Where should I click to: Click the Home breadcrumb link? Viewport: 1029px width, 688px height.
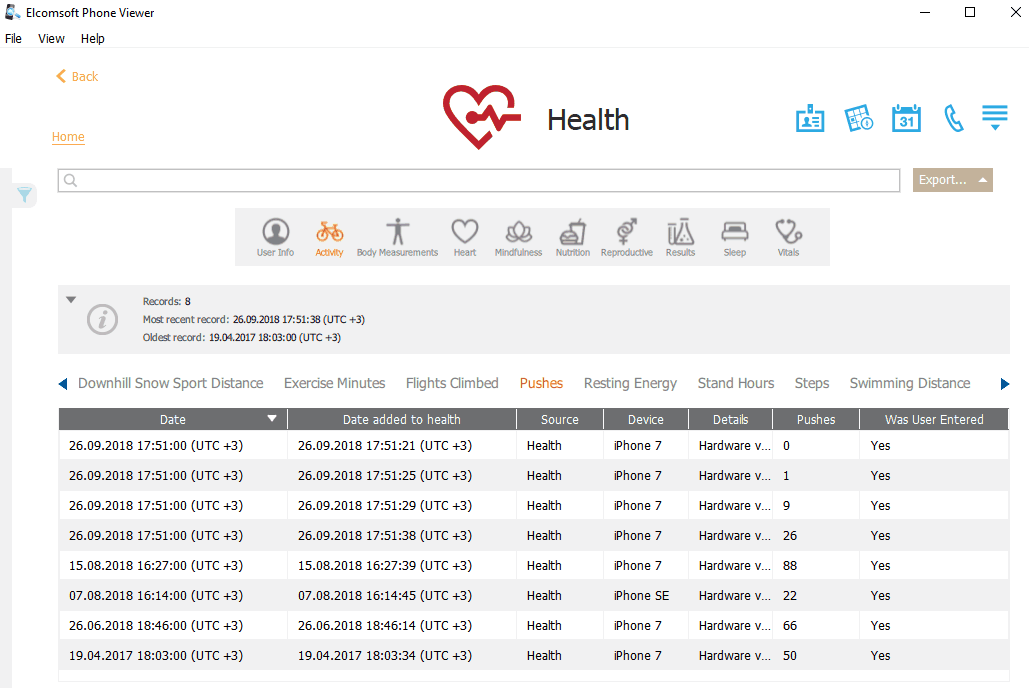coord(68,137)
